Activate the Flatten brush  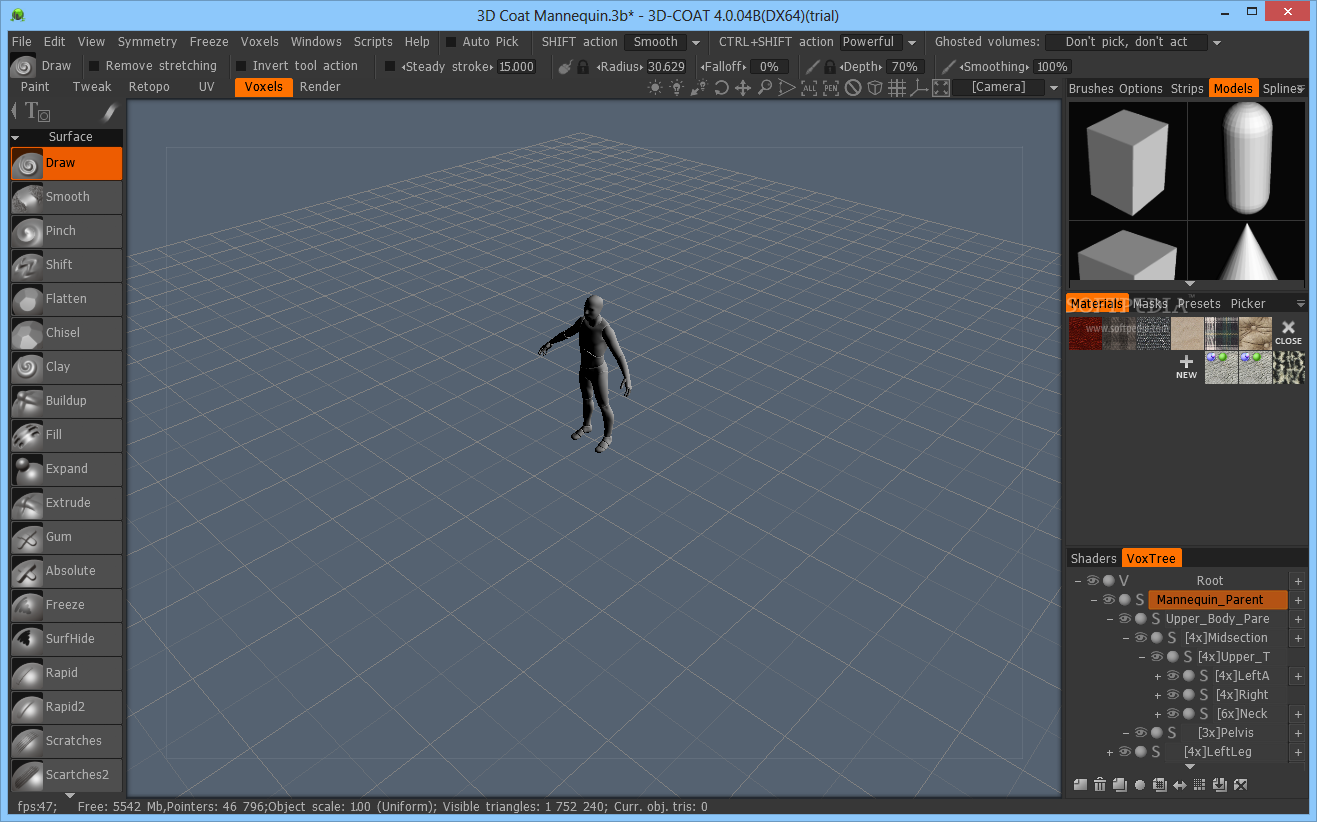[66, 299]
